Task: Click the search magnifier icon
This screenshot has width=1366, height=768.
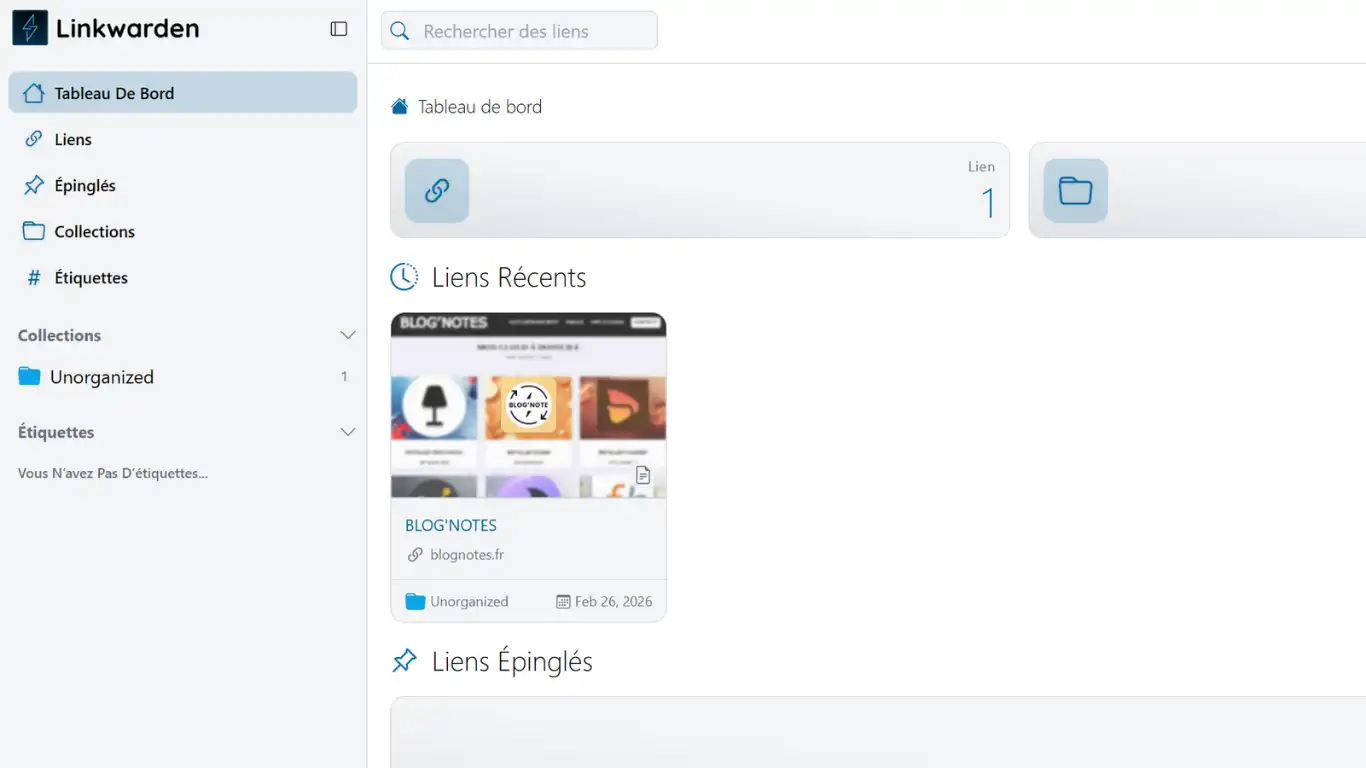Action: click(400, 31)
